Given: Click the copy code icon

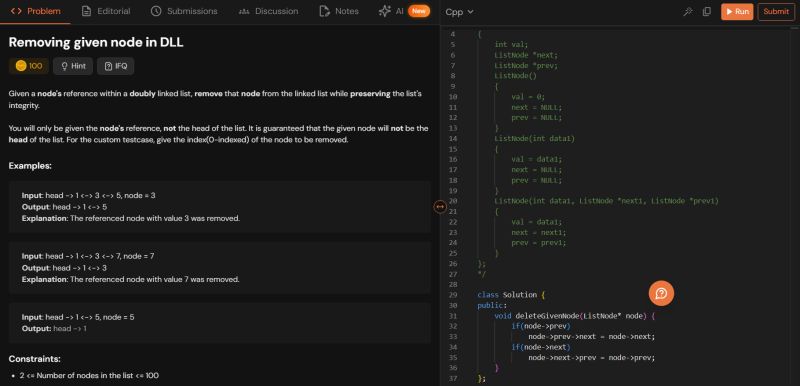Looking at the screenshot, I should coord(707,12).
